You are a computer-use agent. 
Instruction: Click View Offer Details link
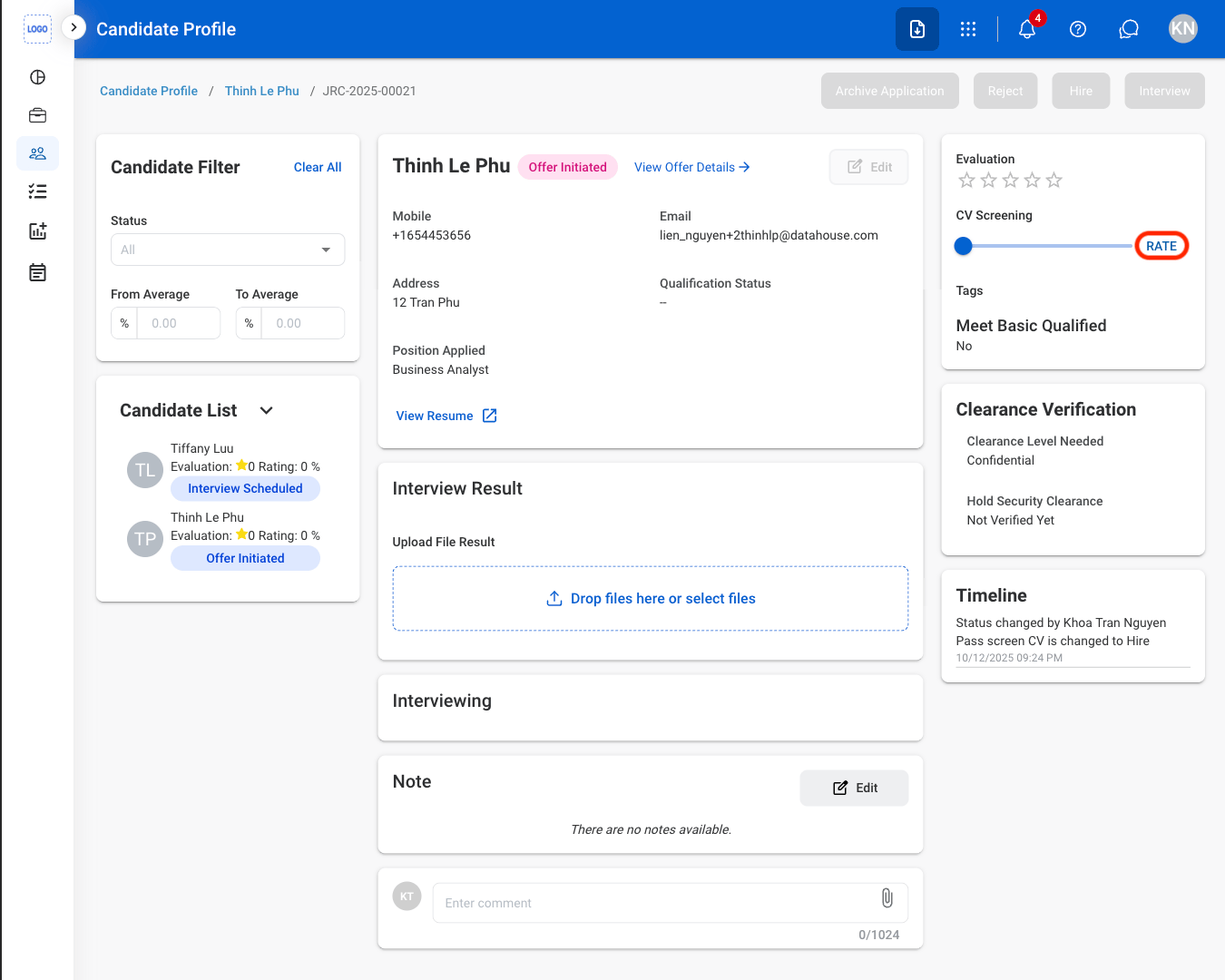click(691, 167)
